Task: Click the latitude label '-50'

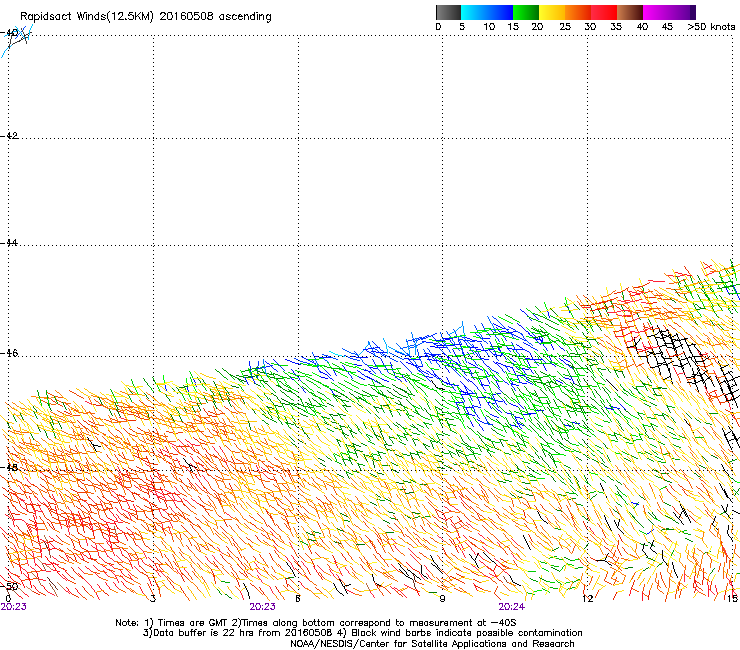Action: point(9,586)
